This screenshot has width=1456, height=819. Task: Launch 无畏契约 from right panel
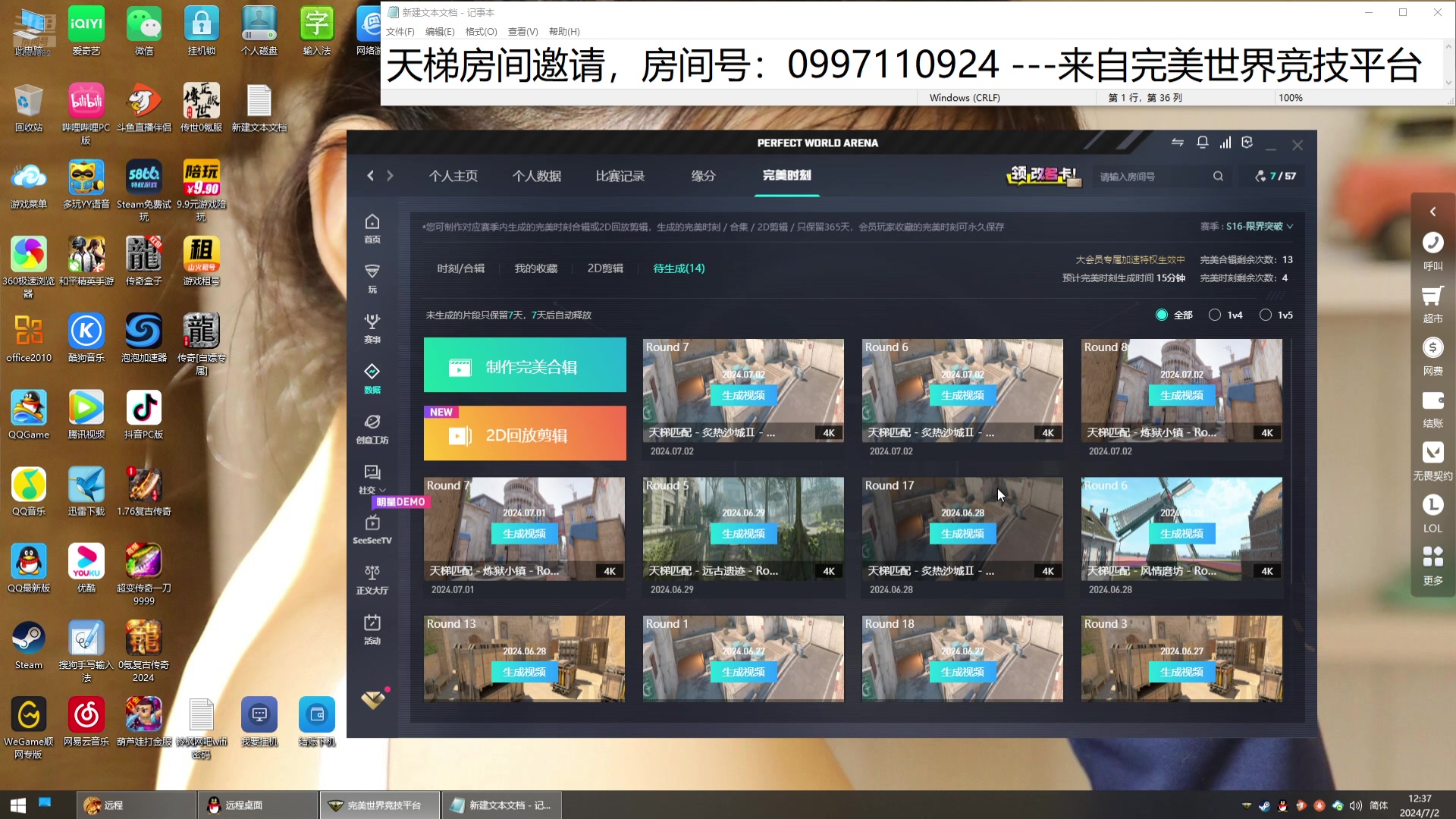(1432, 460)
